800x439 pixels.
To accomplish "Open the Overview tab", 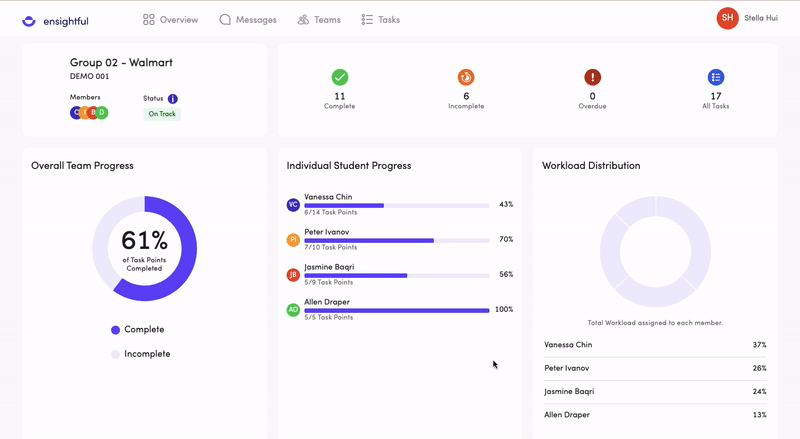I will point(170,20).
